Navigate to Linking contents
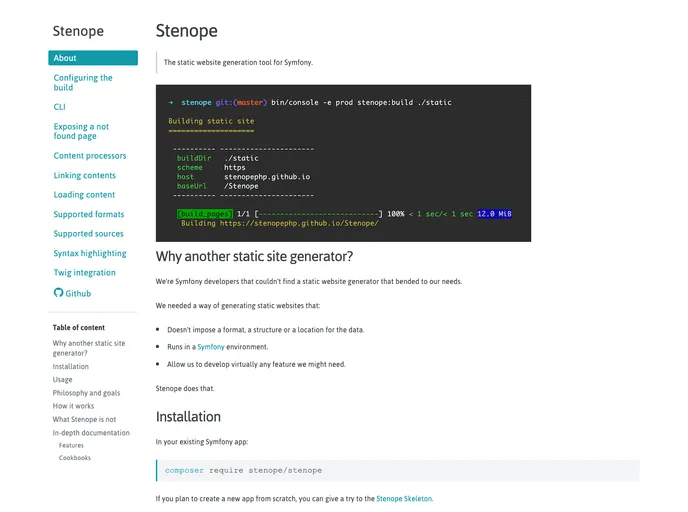This screenshot has height=512, width=688. pyautogui.click(x=85, y=175)
